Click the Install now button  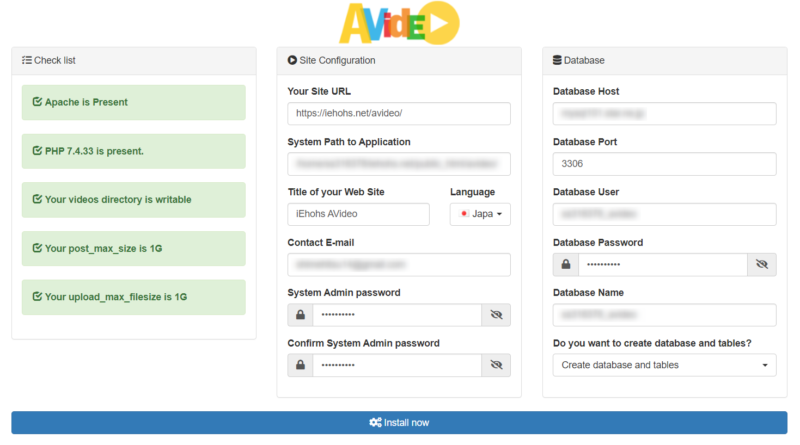(x=399, y=423)
